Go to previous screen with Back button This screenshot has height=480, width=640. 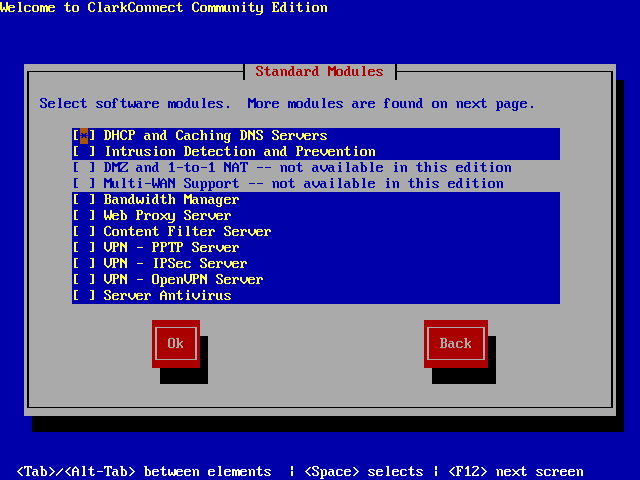[456, 344]
